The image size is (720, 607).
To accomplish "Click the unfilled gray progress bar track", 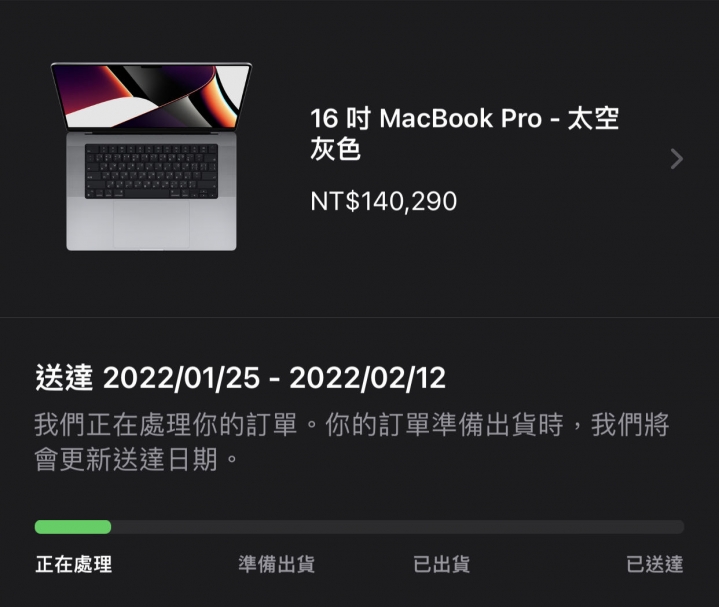I will tap(397, 527).
